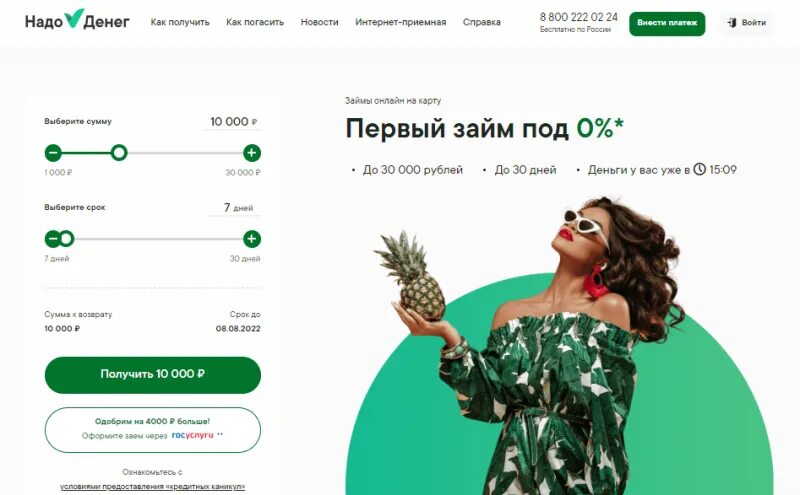Open the Интернет-приемная page

401,22
